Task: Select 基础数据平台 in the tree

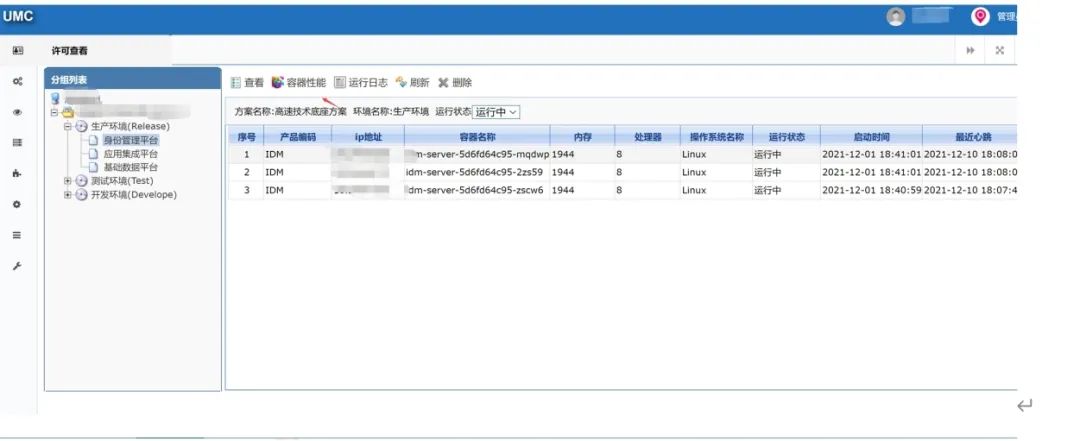Action: (131, 167)
